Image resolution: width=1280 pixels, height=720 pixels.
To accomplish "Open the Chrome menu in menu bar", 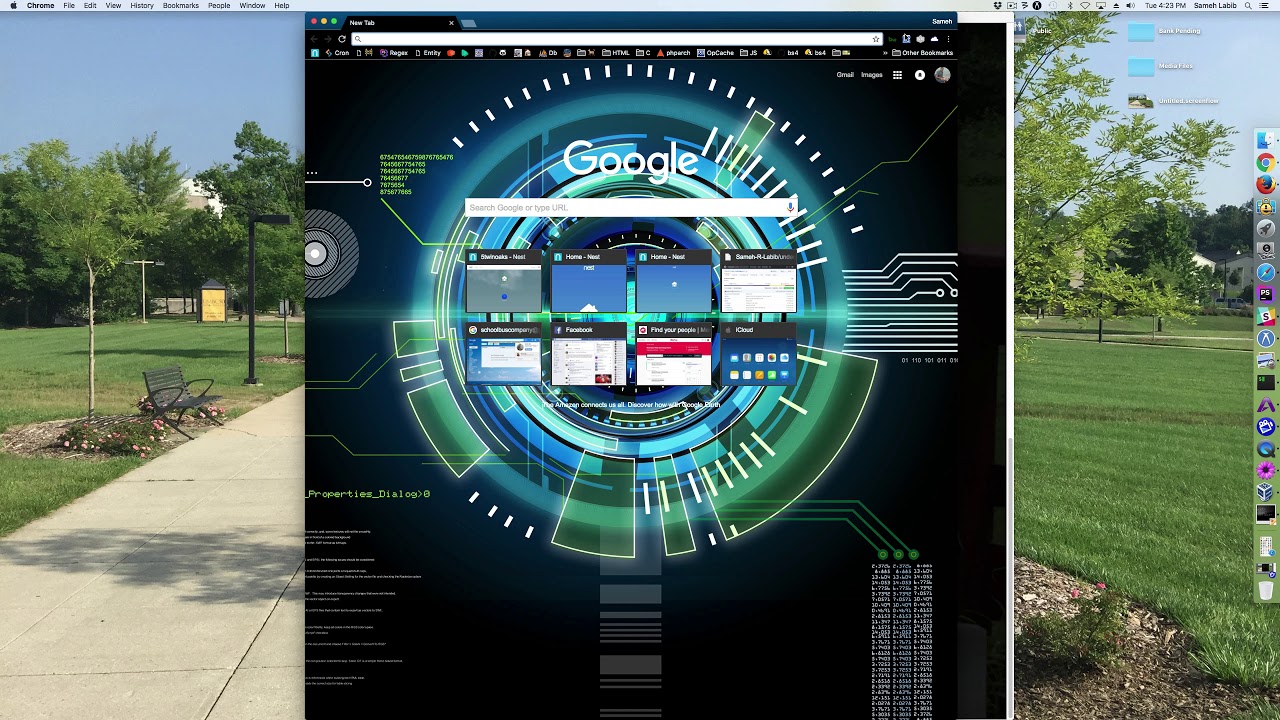I will 41,6.
